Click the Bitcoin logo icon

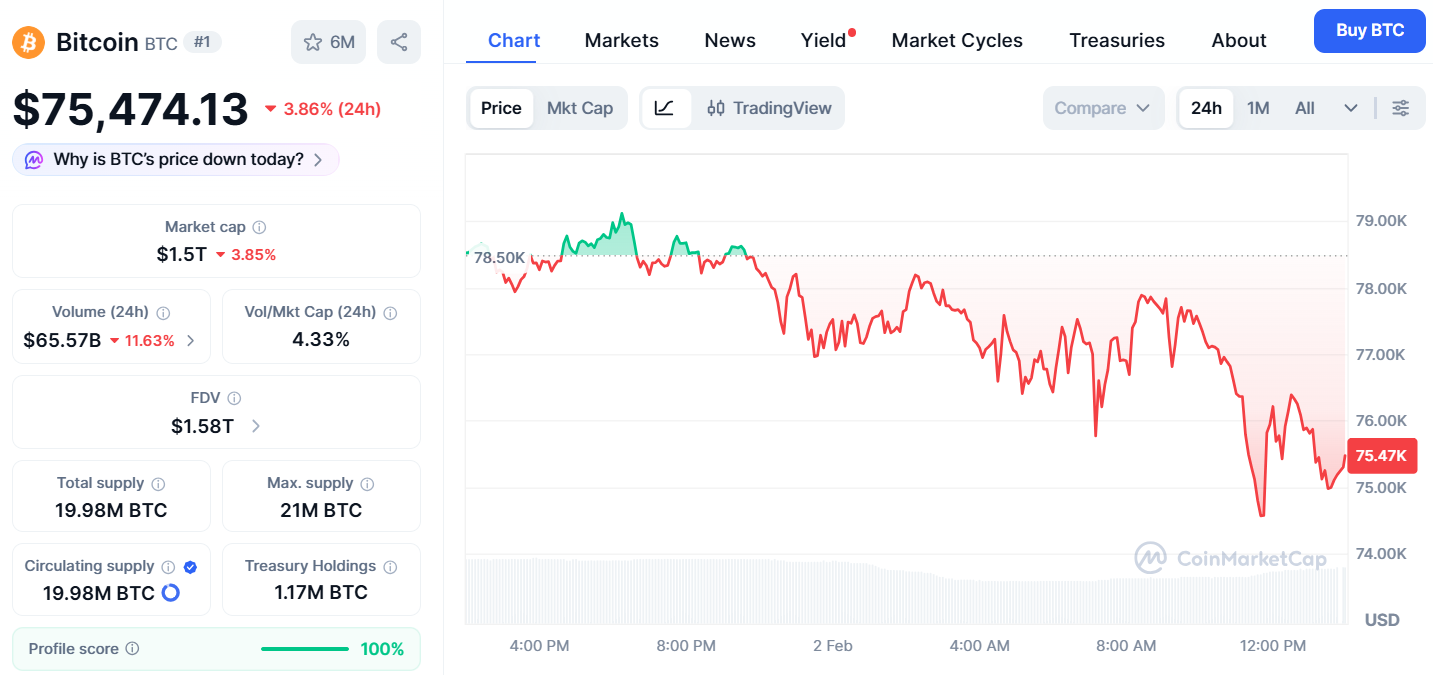coord(28,42)
